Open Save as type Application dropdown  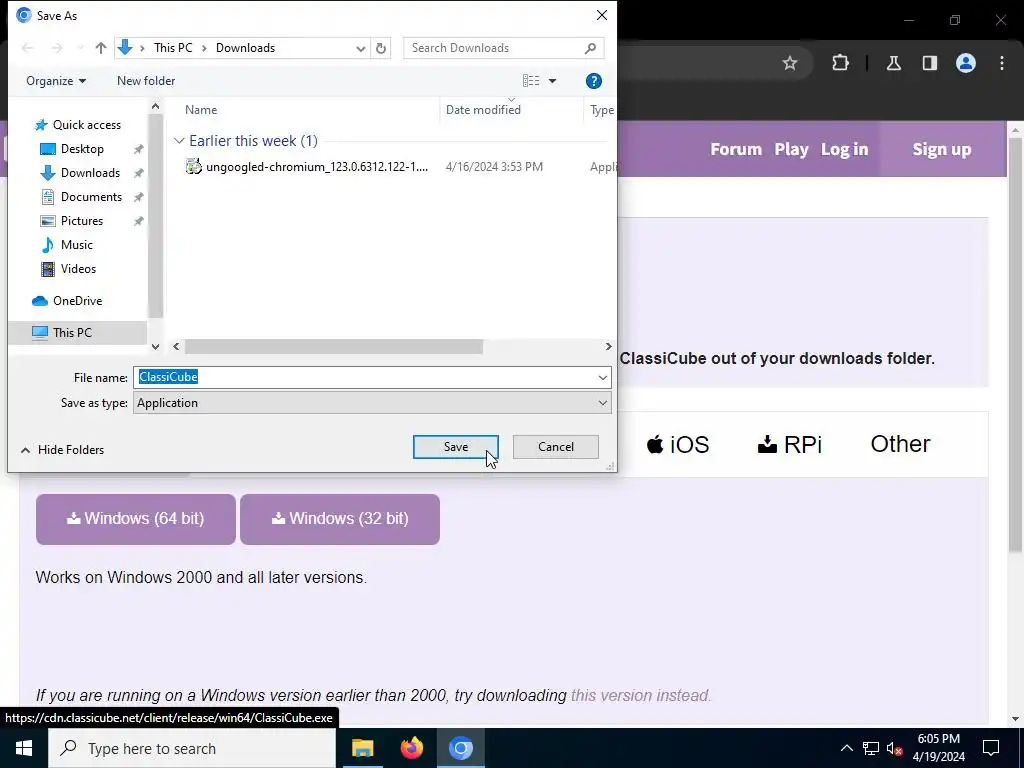tap(372, 403)
